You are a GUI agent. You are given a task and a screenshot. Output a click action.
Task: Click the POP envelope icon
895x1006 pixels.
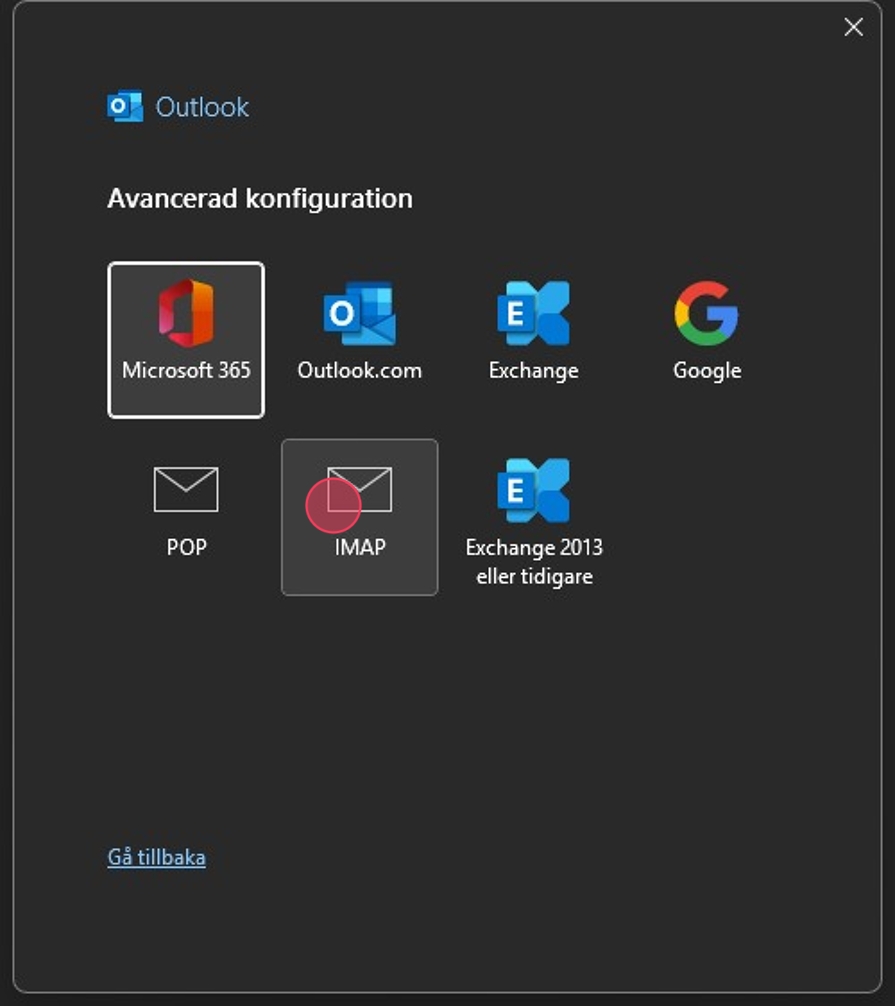(x=186, y=490)
